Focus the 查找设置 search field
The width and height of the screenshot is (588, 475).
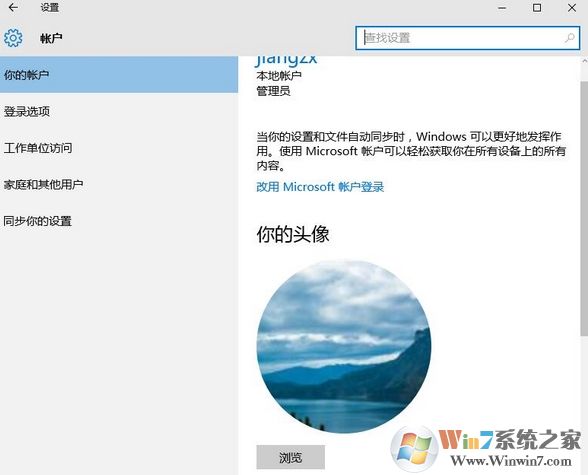point(468,37)
